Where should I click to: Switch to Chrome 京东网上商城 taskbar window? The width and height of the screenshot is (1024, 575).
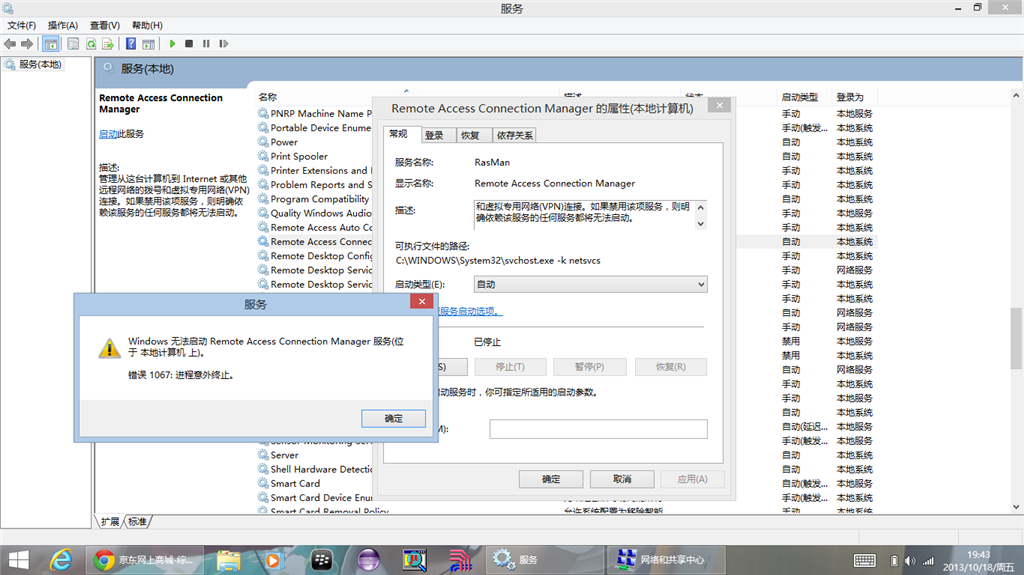[x=144, y=560]
